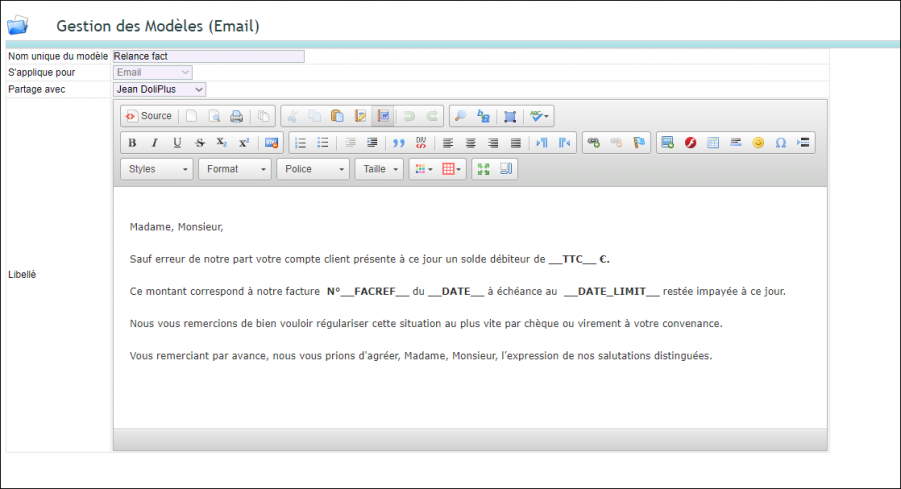Open the Templates icon
Screen dimensions: 901x489
(x=263, y=116)
